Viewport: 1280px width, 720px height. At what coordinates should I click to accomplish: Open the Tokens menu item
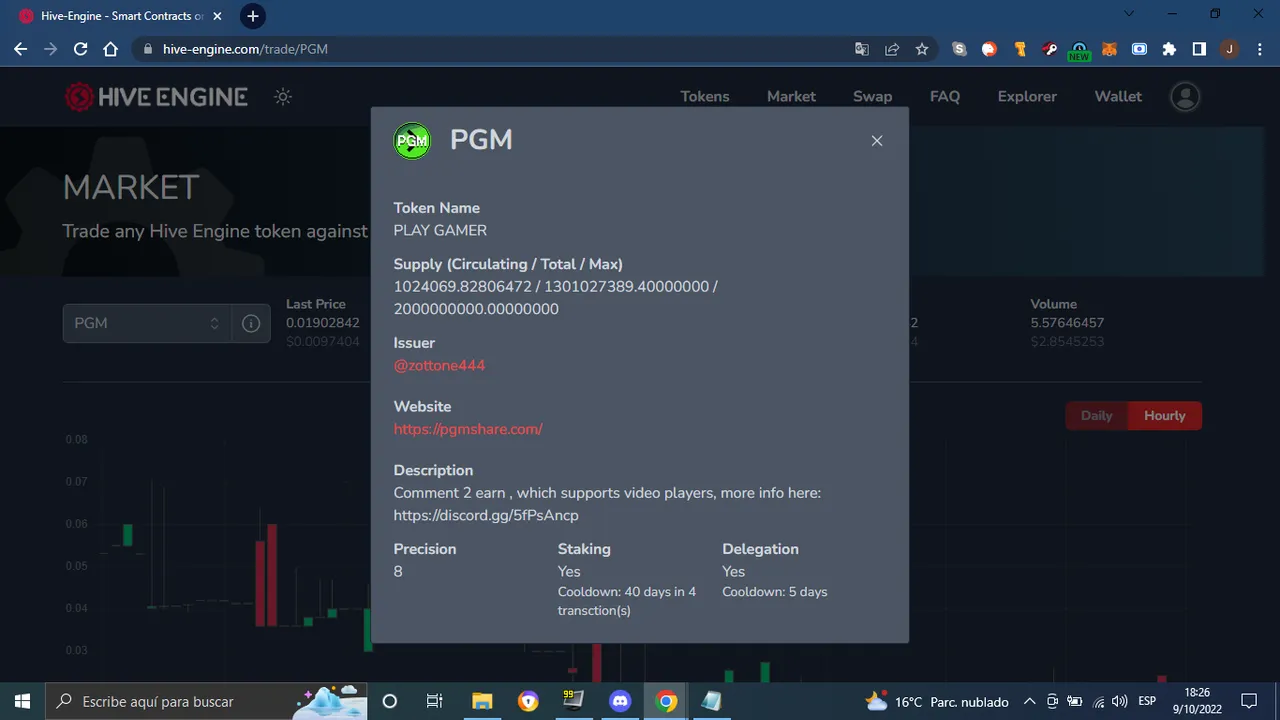point(705,97)
